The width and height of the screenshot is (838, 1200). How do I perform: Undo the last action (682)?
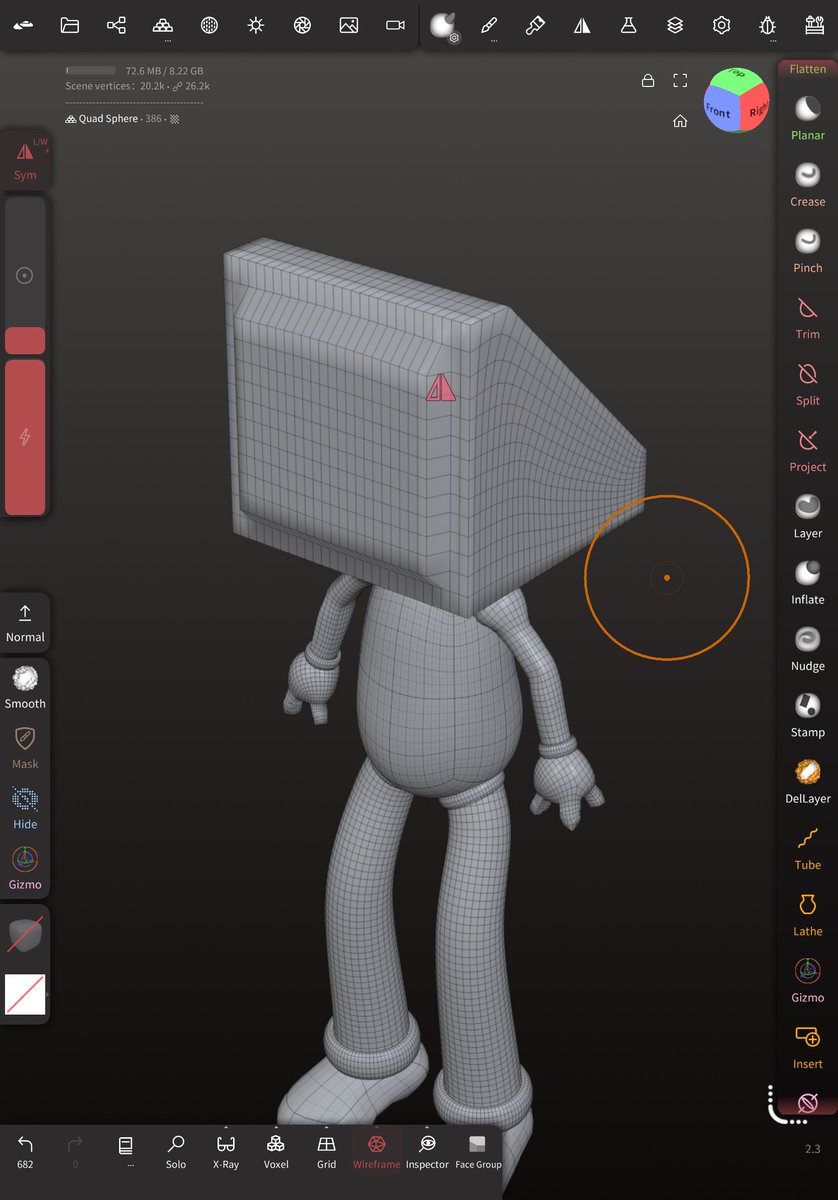[25, 1151]
